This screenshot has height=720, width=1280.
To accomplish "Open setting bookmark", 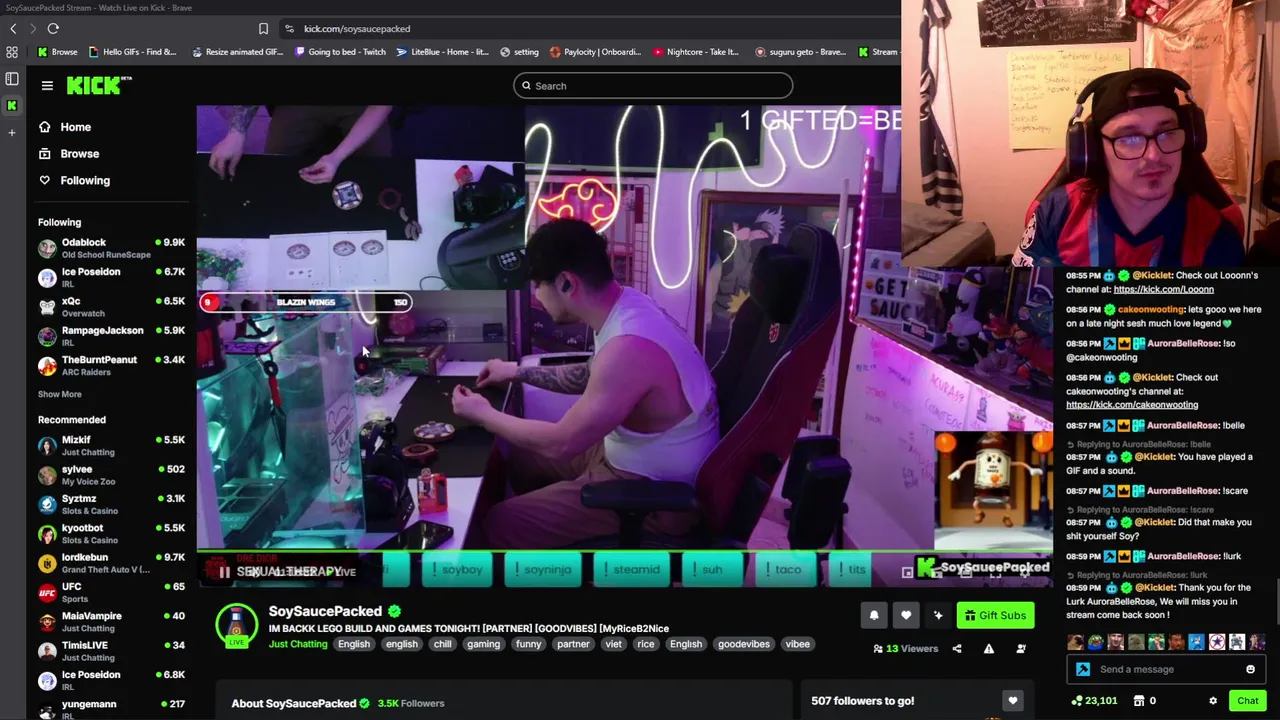I will click(x=519, y=52).
